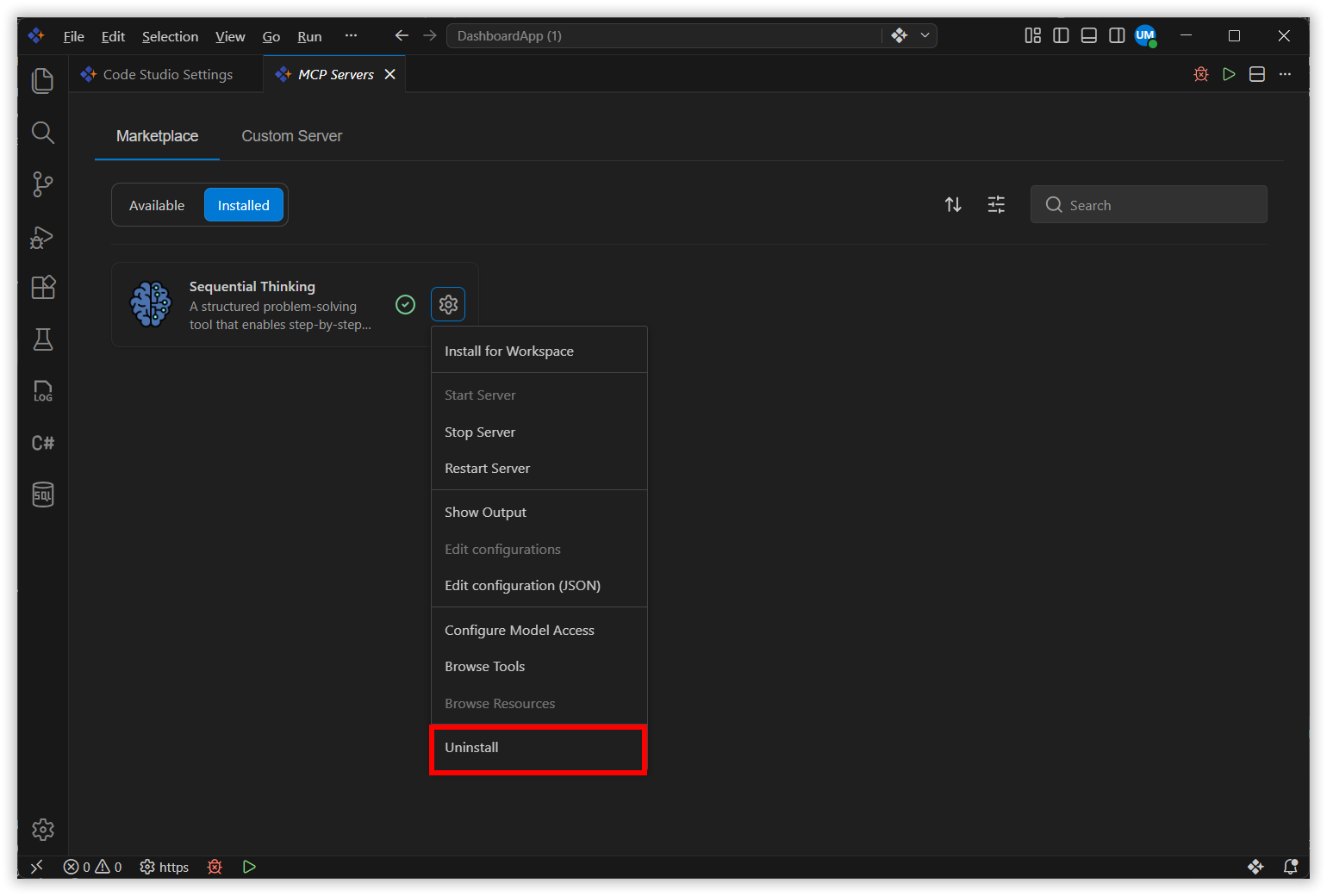Toggle the secondary side bar
The height and width of the screenshot is (896, 1327).
1117,35
